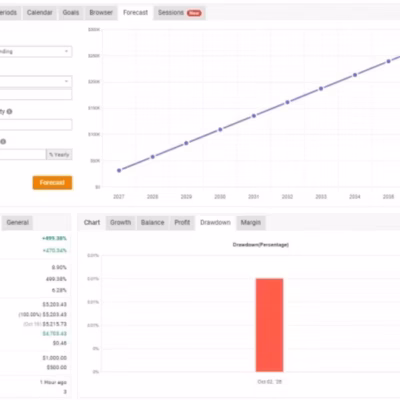The image size is (400, 400).
Task: Select the 2031 data point on forecast line
Action: click(x=254, y=116)
